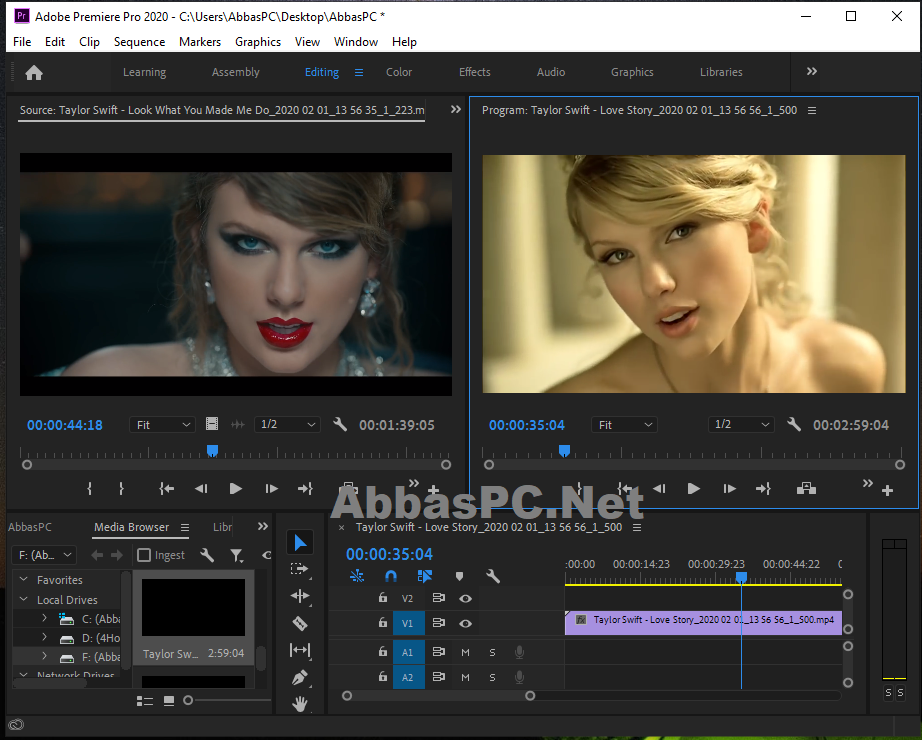922x740 pixels.
Task: Toggle V1 track output eye
Action: [465, 624]
